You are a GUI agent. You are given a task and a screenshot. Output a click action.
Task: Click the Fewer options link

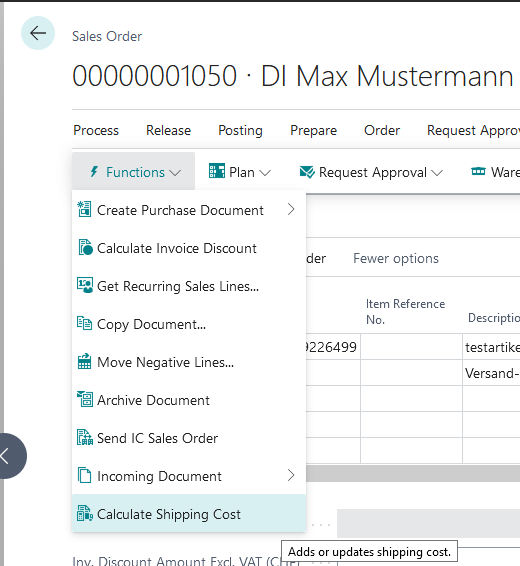pyautogui.click(x=396, y=258)
